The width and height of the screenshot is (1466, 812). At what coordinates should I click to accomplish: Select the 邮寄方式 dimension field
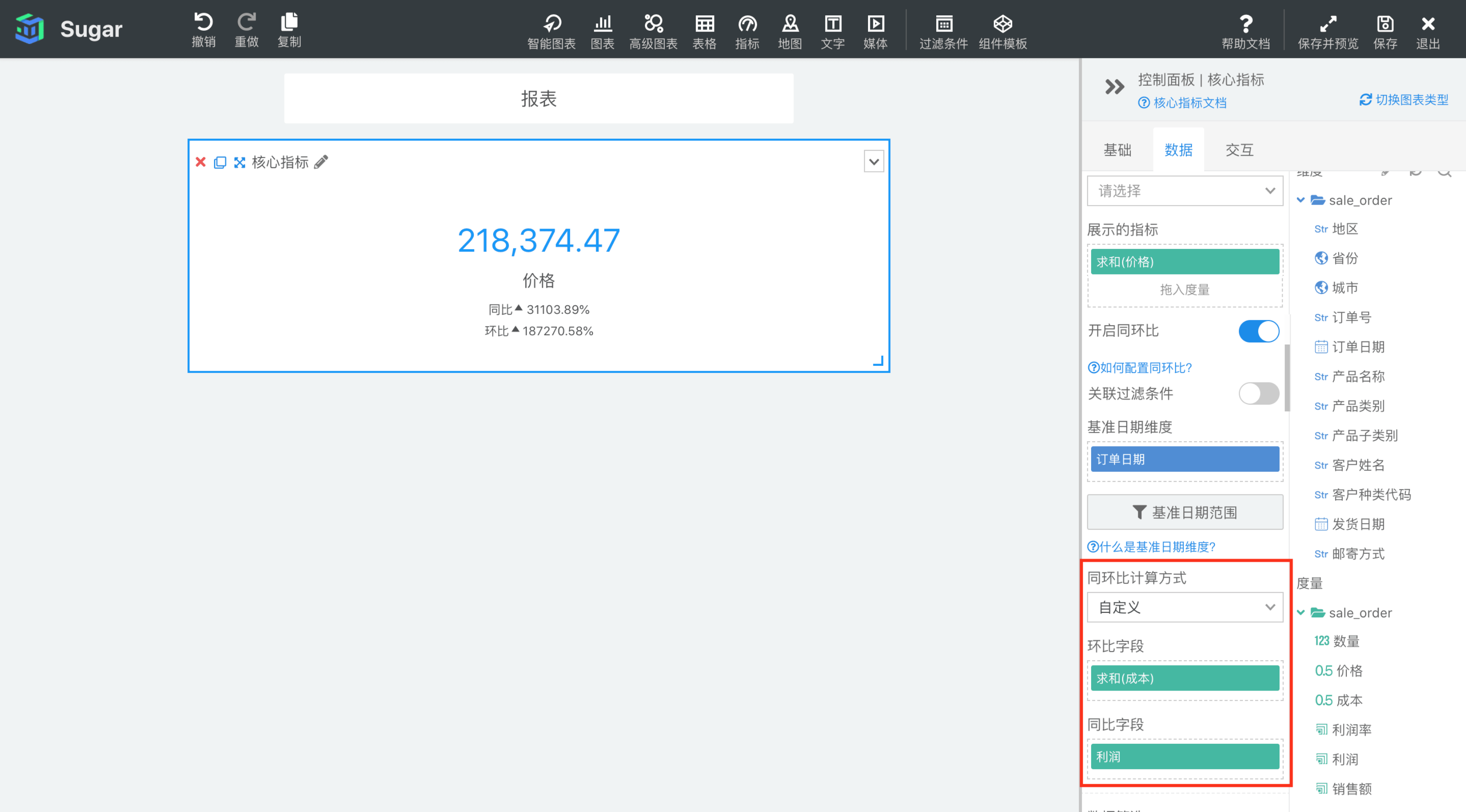tap(1349, 554)
